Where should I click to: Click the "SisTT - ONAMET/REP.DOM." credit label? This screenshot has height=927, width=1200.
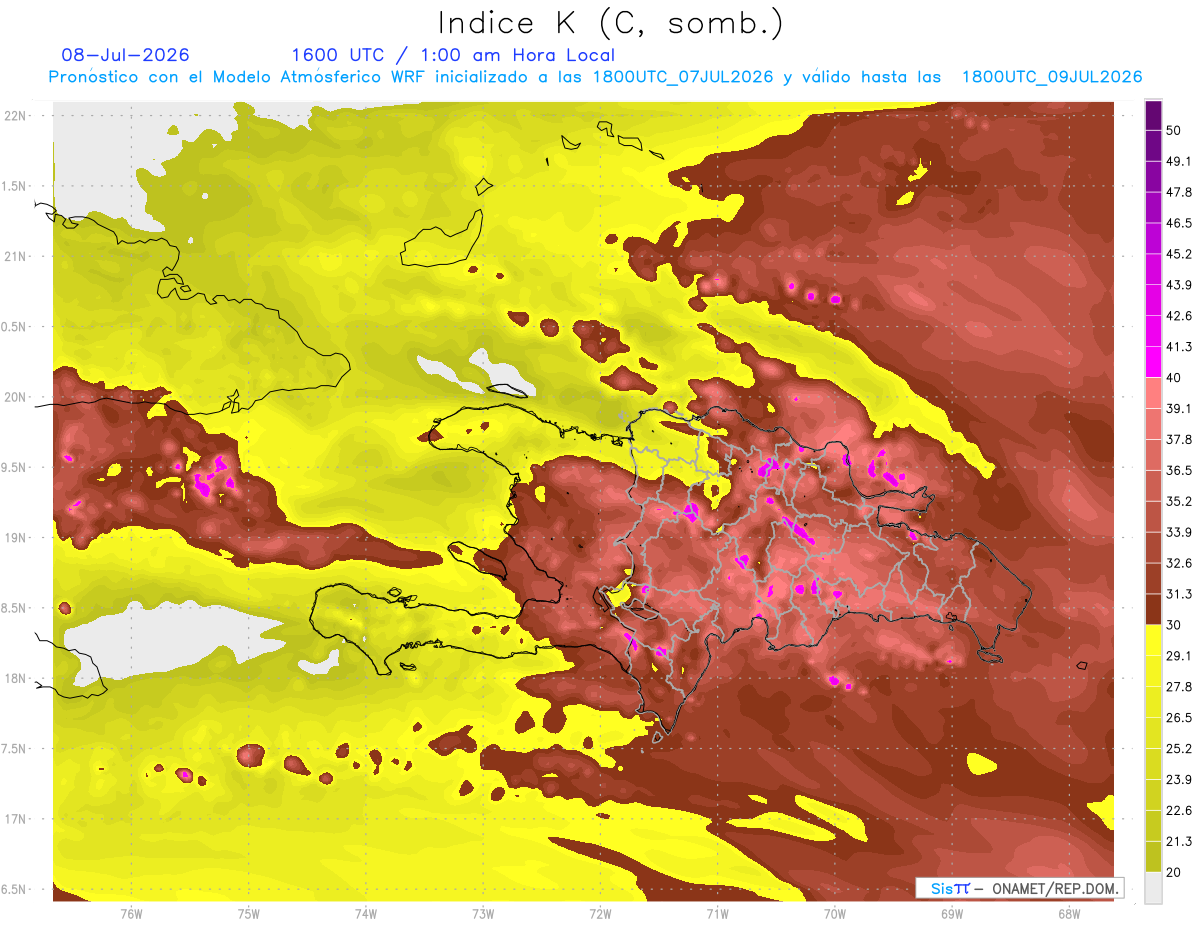coord(1020,888)
